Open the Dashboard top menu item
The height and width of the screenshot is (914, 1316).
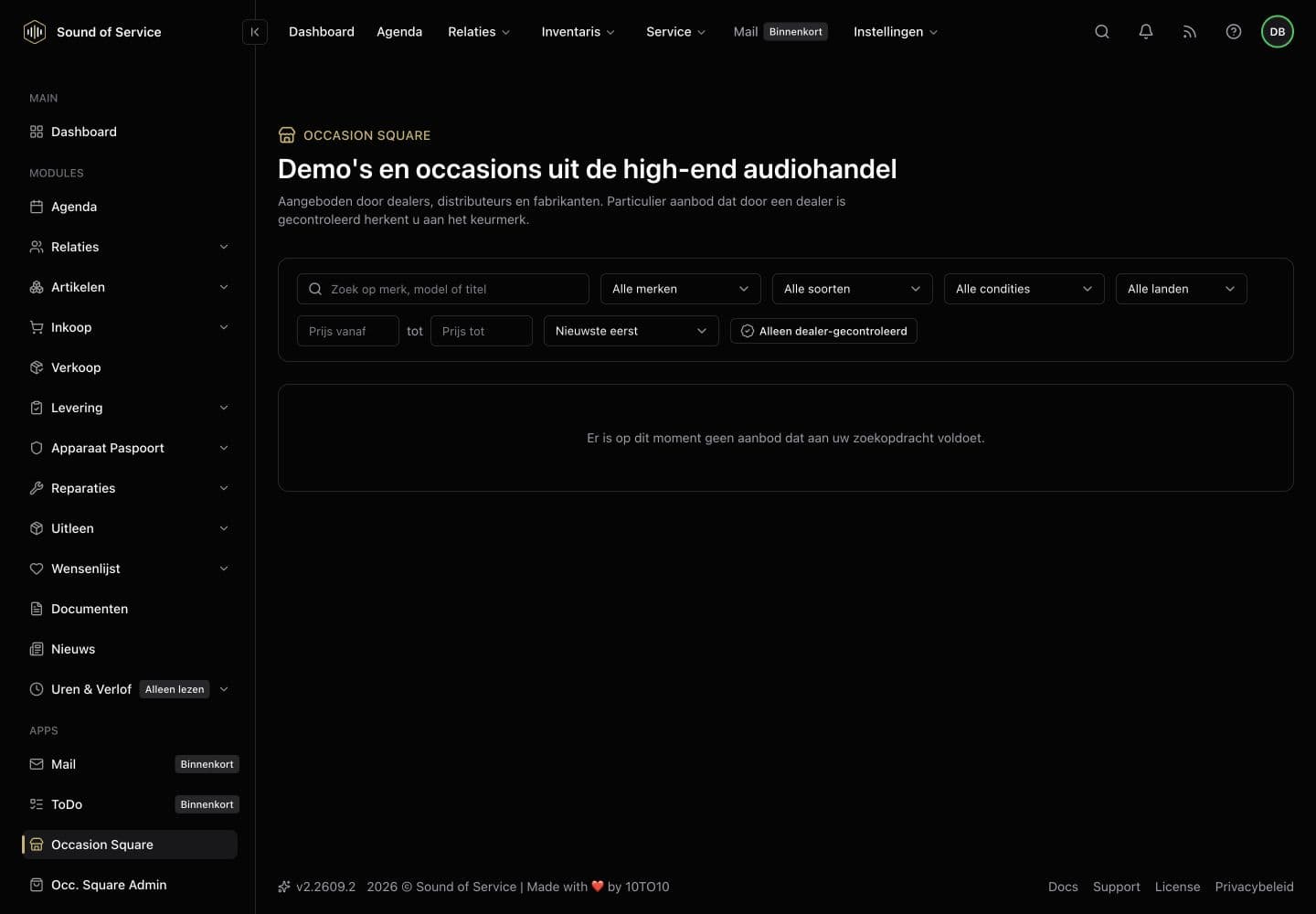tap(322, 32)
